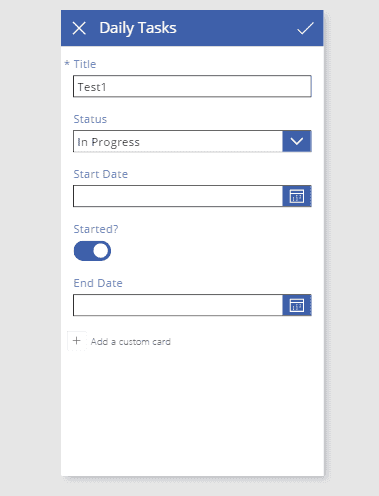
Task: Expand the Status dropdown chevron
Action: (x=297, y=141)
